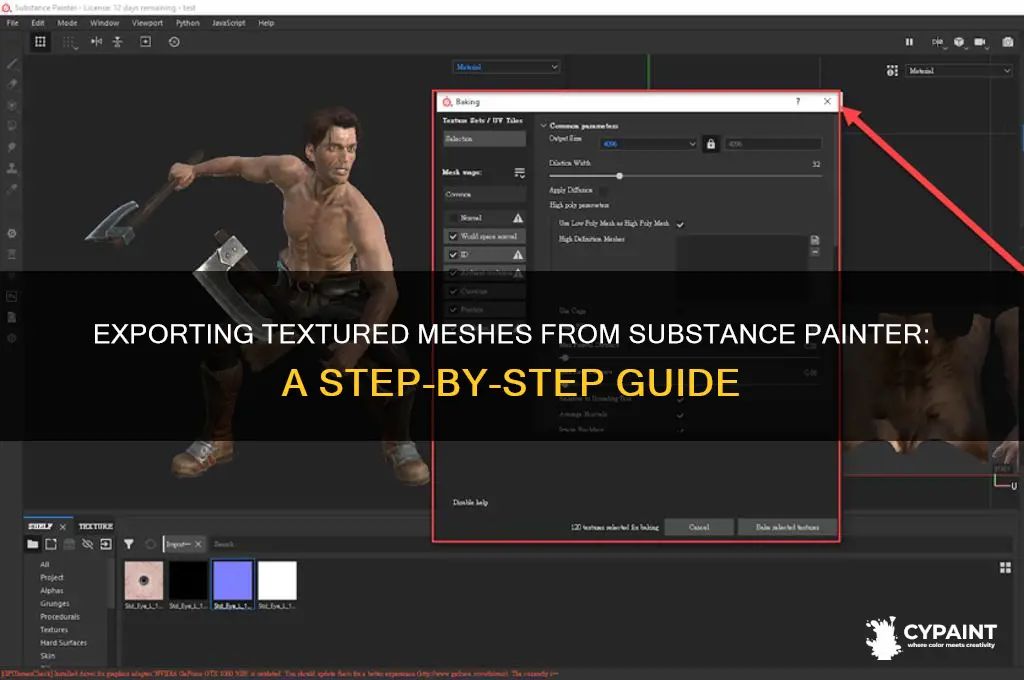The height and width of the screenshot is (680, 1024).
Task: Click the circular reset history icon
Action: point(174,42)
